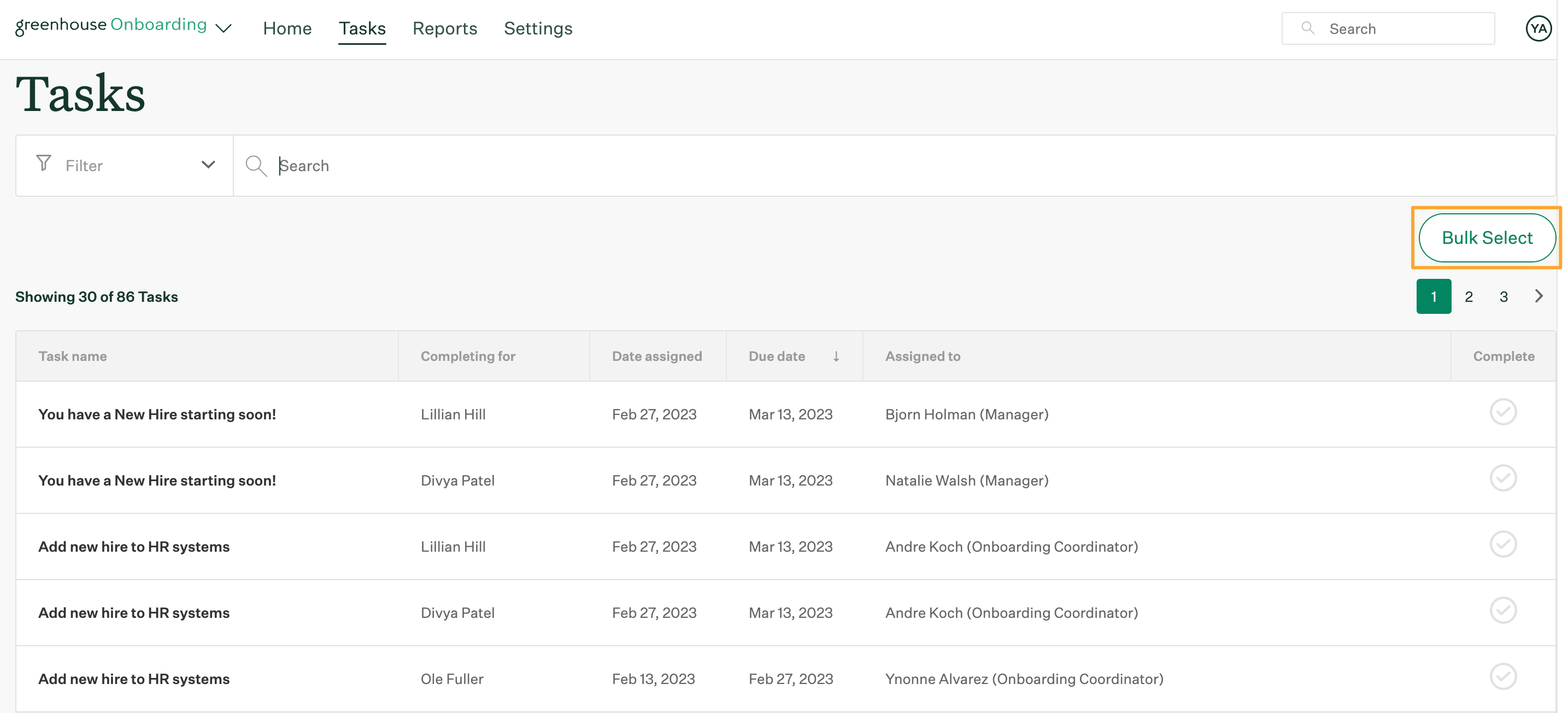Mark Bjorn Holman's task complete
This screenshot has width=1568, height=713.
(1502, 412)
